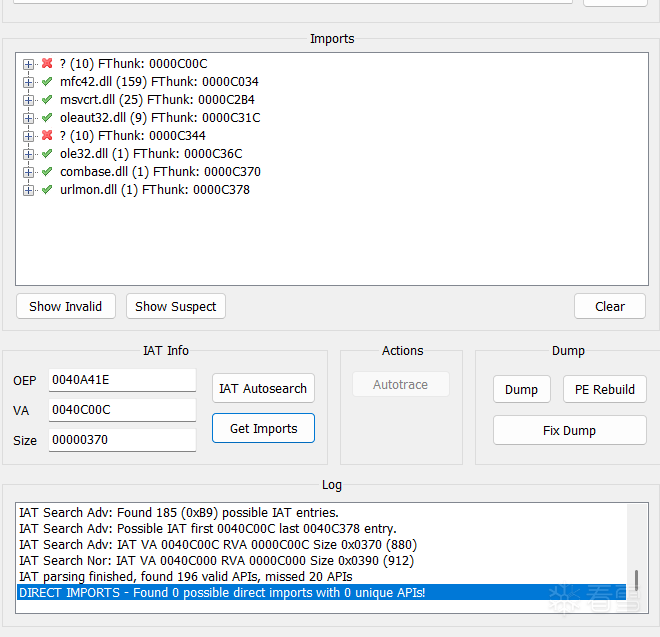This screenshot has height=637, width=660.
Task: Click the green check icon beside oleaut32.dll
Action: tap(47, 117)
